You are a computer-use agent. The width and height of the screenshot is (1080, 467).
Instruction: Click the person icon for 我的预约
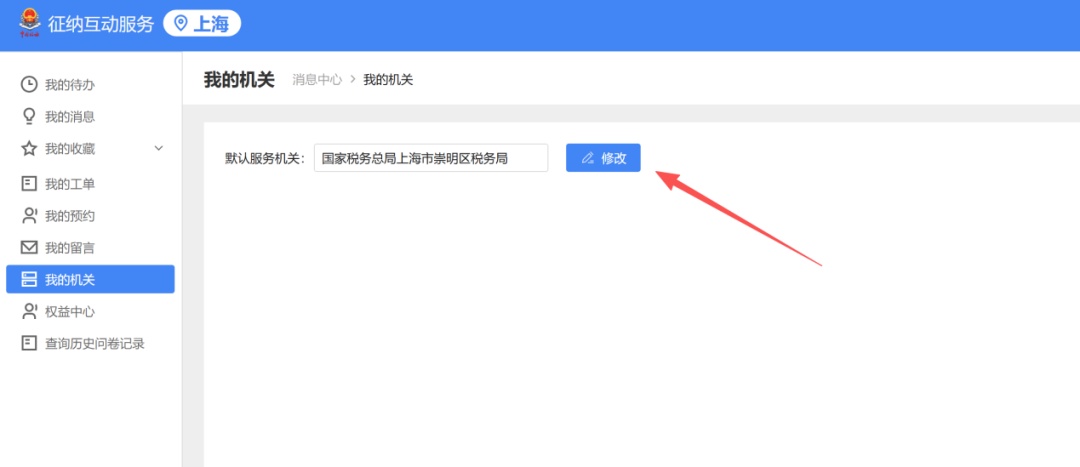[x=29, y=216]
